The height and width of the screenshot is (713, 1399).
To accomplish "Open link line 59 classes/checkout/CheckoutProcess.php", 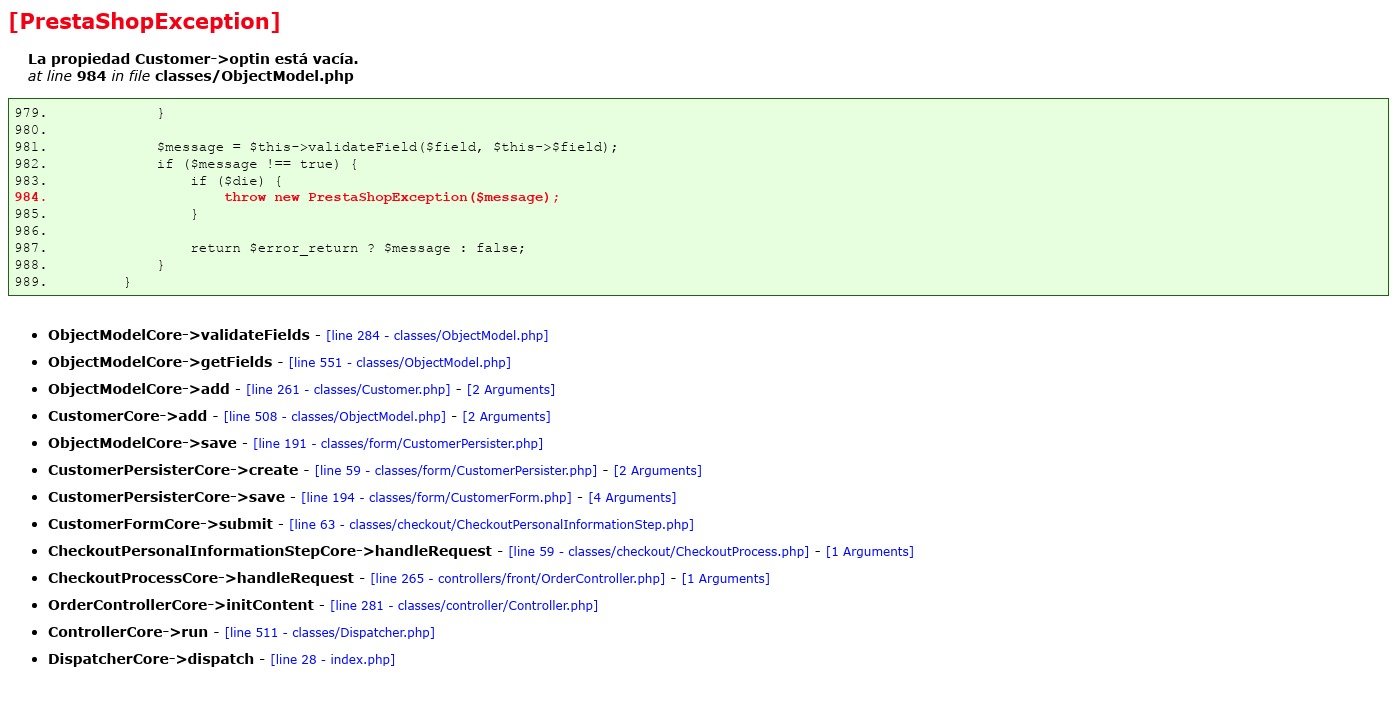I will (x=659, y=552).
